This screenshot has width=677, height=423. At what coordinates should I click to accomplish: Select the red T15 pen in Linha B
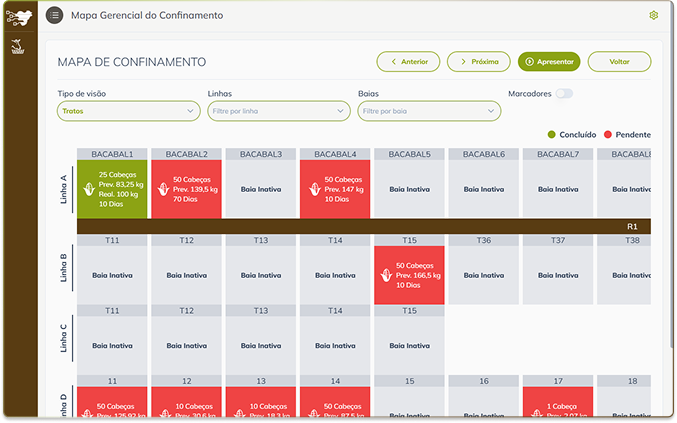[409, 275]
